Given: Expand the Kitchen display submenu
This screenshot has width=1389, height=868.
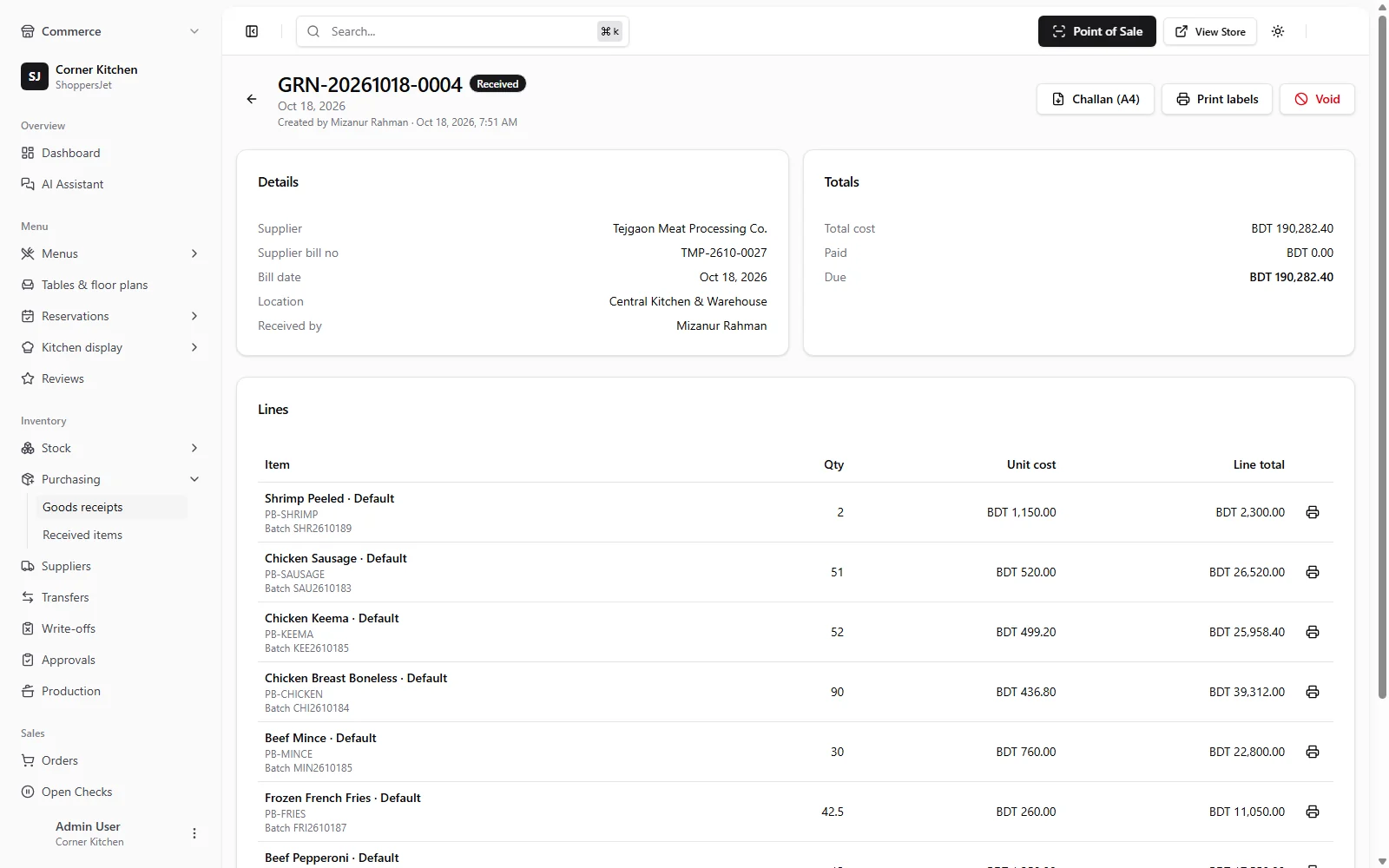Looking at the screenshot, I should click(110, 347).
